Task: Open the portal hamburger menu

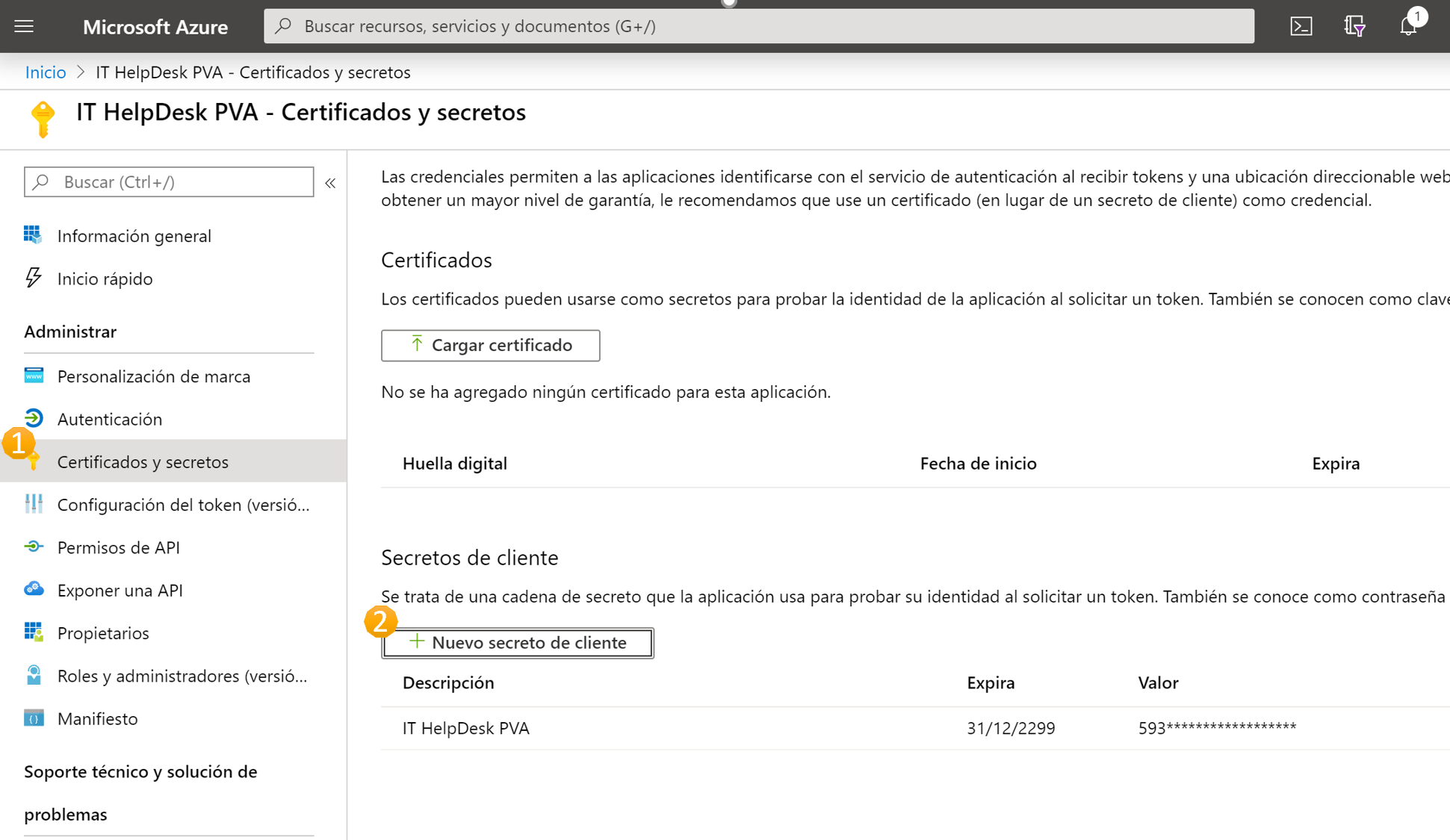Action: 24,26
